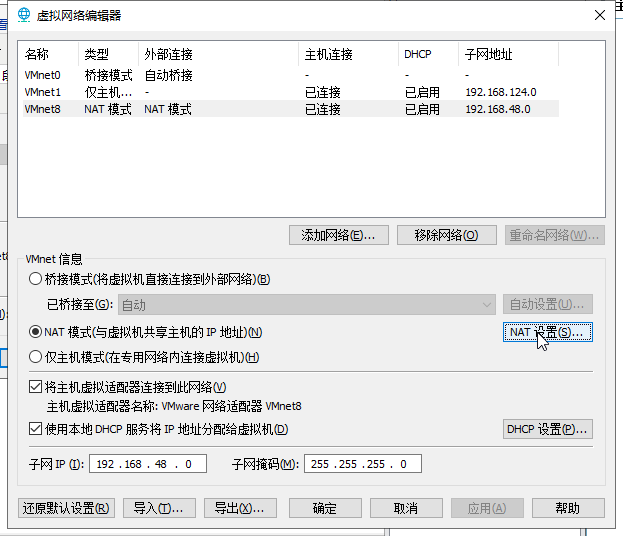Click the 类型 column header
The height and width of the screenshot is (536, 623).
tap(108, 54)
